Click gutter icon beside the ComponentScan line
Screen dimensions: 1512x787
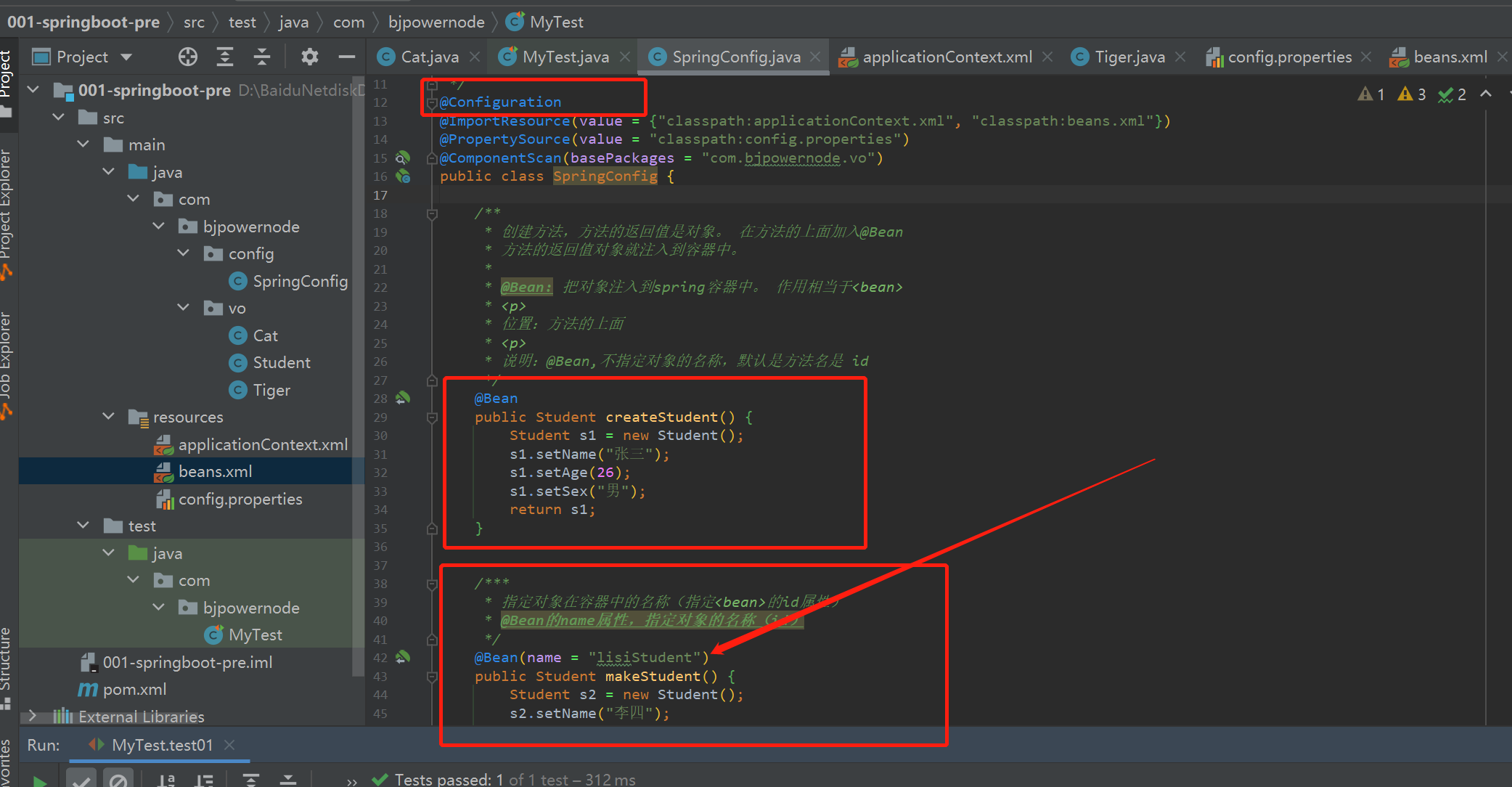[x=403, y=158]
